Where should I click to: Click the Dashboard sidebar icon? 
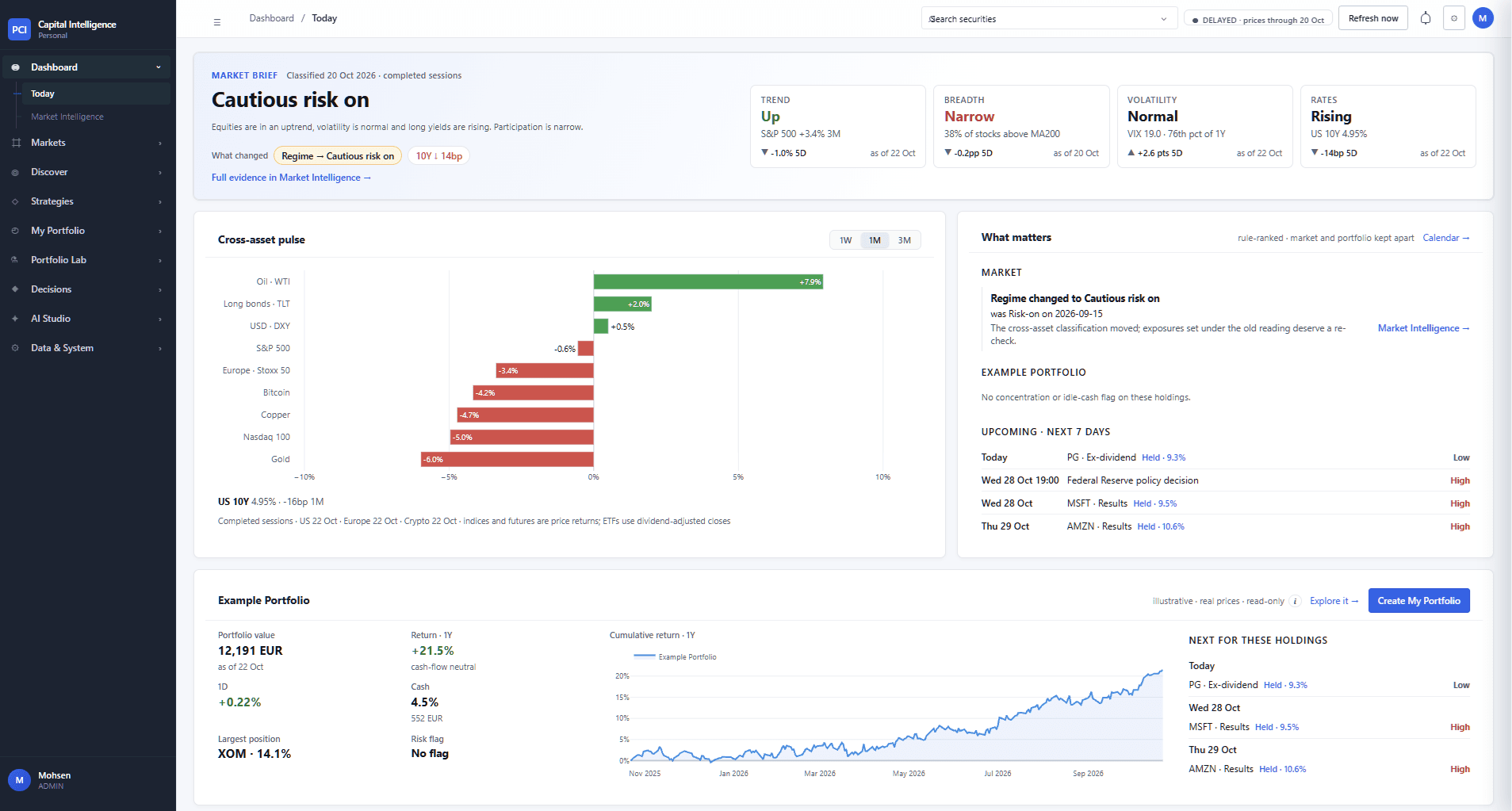point(15,67)
